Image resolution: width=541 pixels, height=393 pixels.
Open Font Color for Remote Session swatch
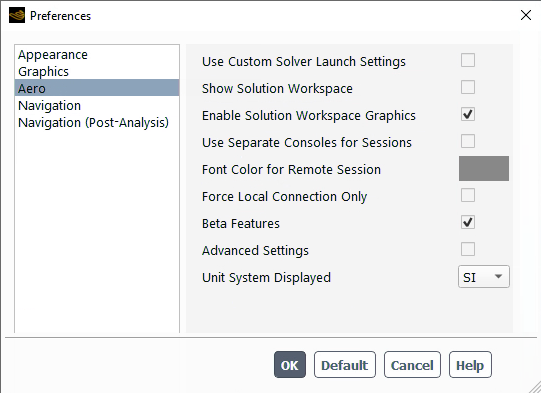[x=484, y=168]
